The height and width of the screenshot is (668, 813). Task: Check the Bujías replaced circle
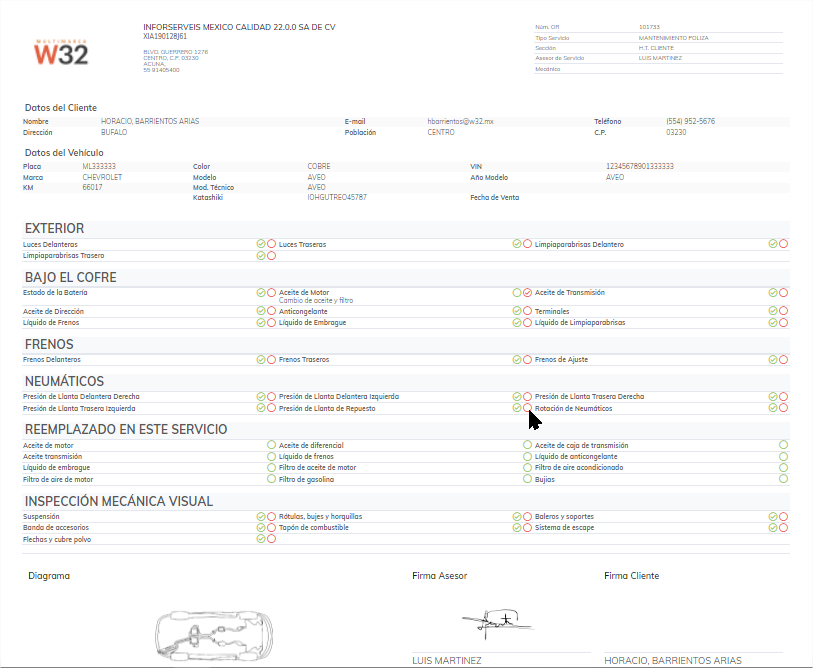783,479
